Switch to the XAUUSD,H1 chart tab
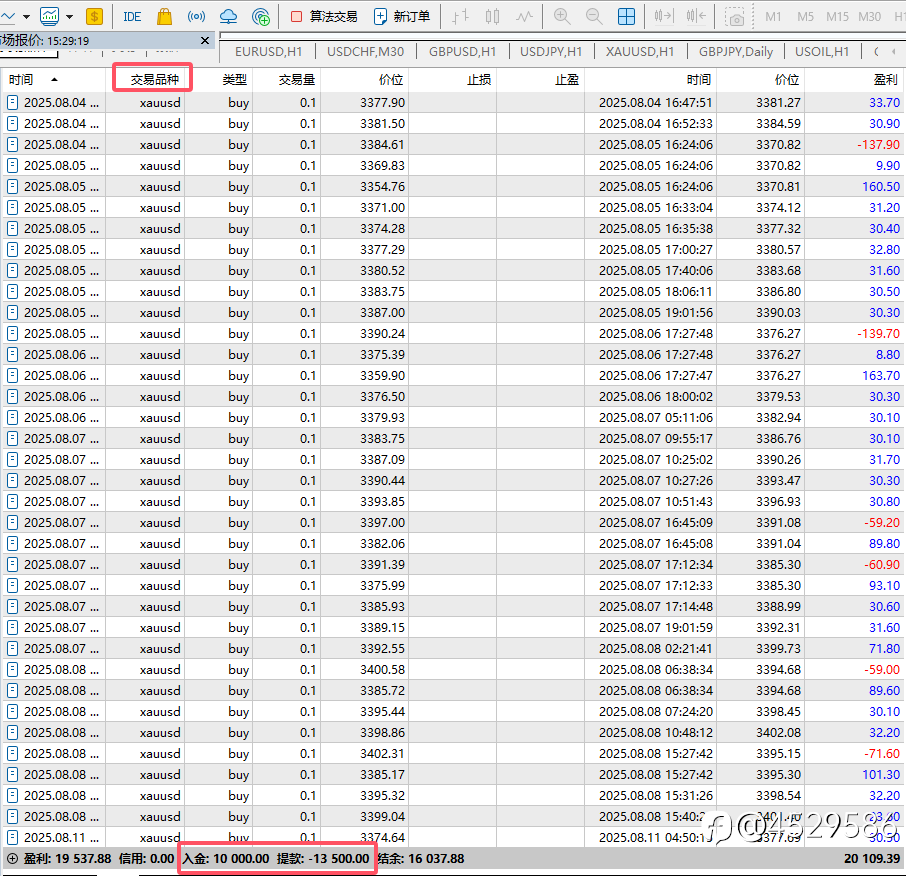Viewport: 906px width, 876px height. point(640,52)
